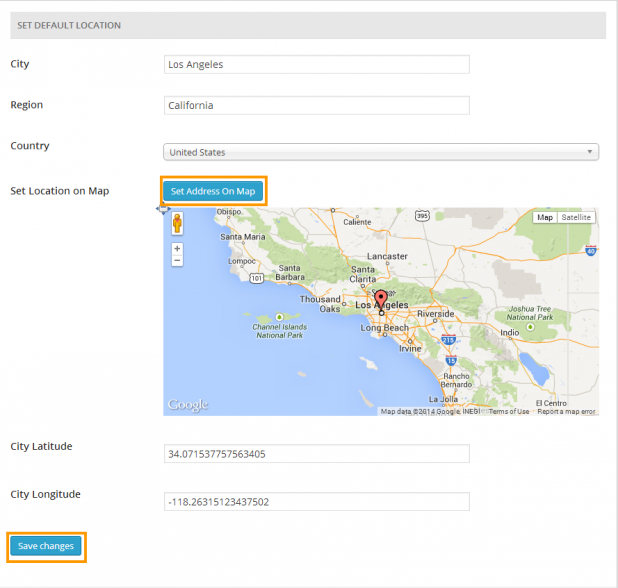
Task: Click the Google logo on the map
Action: [188, 405]
